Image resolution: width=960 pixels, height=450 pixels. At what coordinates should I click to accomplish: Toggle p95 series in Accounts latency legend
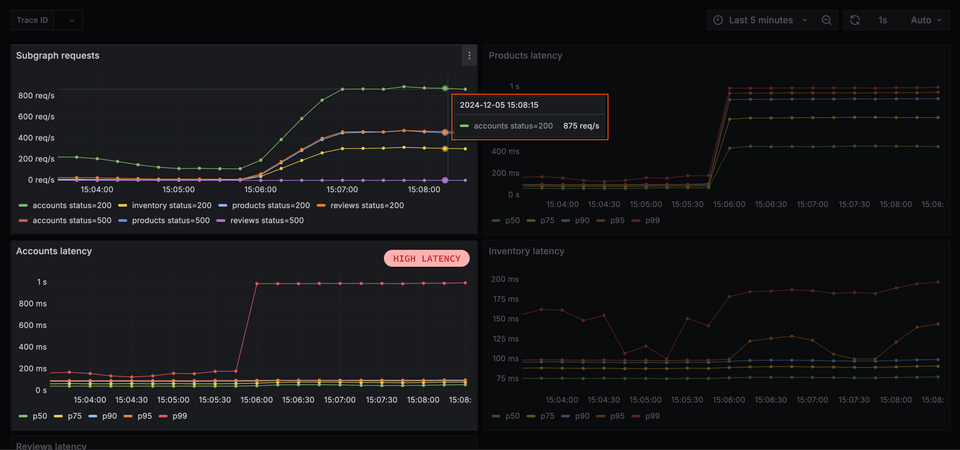138,416
